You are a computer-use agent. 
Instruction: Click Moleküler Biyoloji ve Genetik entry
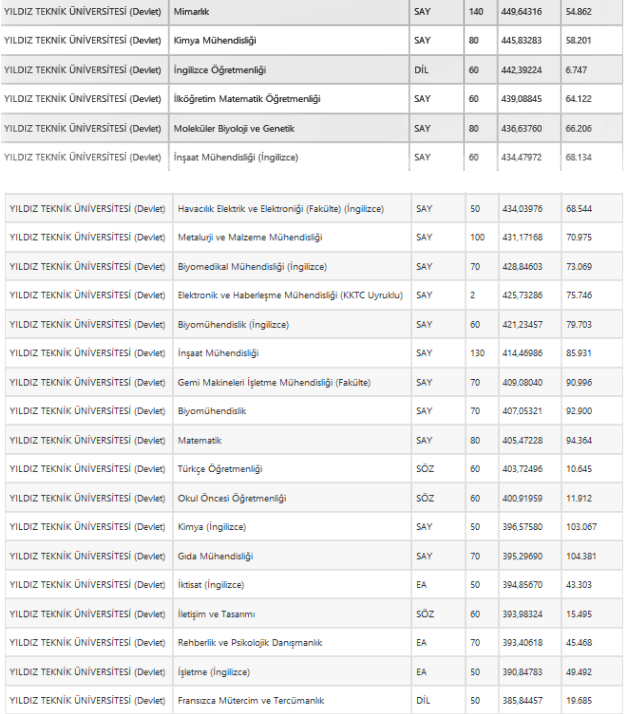tap(235, 128)
